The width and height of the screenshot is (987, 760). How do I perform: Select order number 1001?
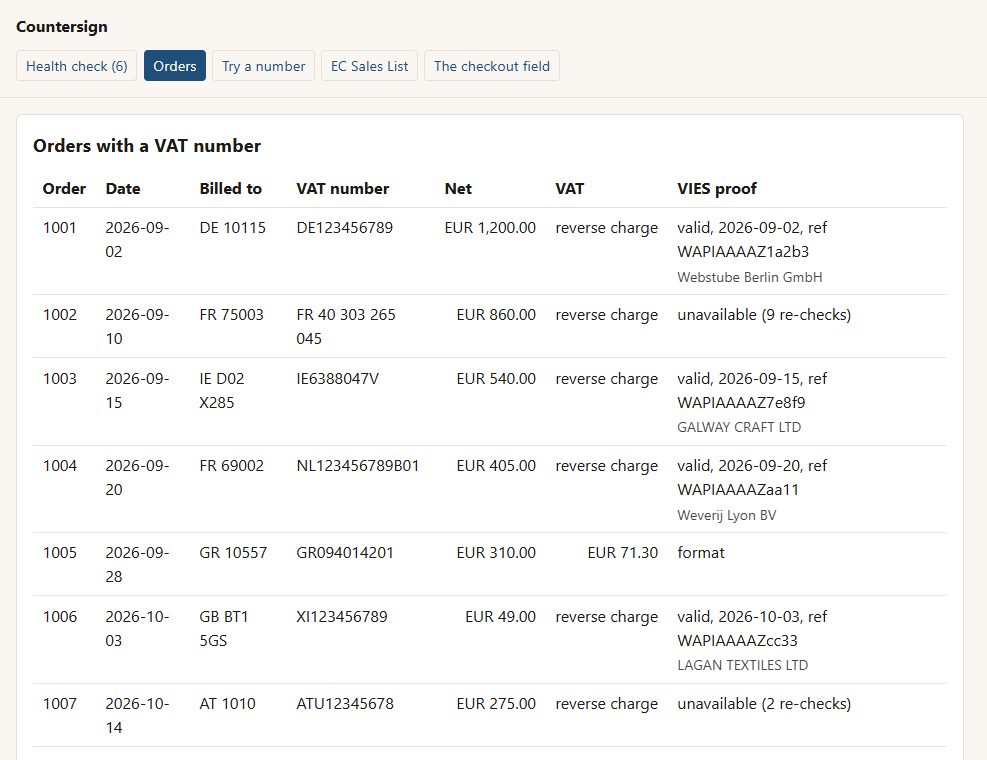[60, 227]
